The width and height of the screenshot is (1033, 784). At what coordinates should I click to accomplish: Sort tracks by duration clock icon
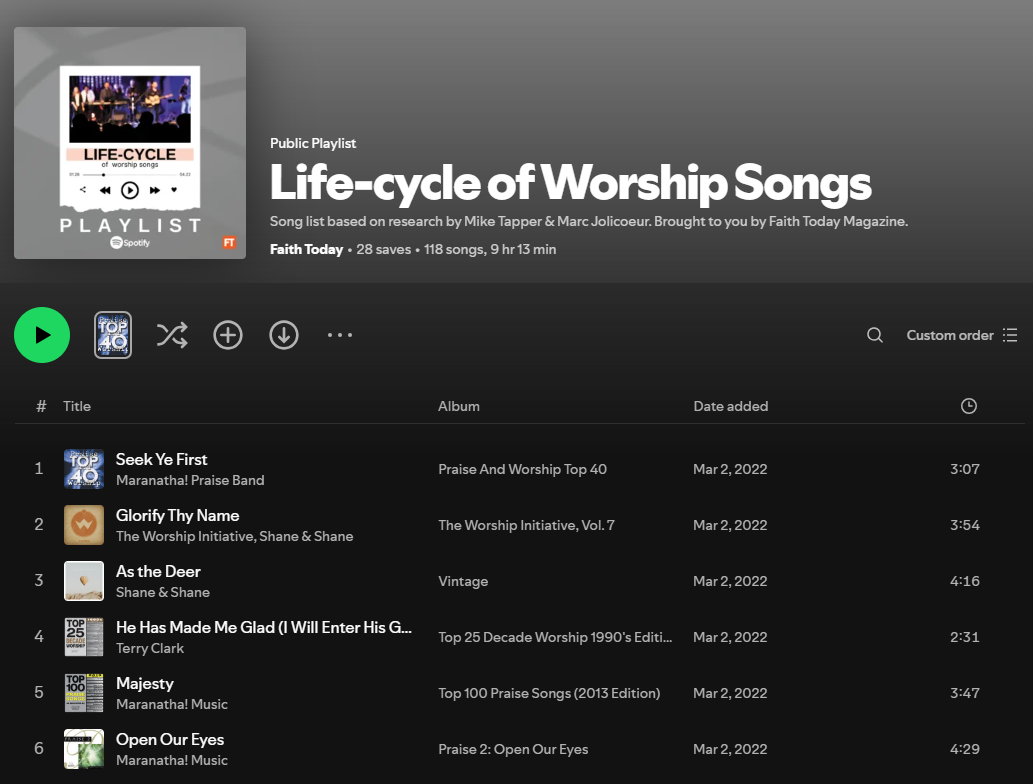click(x=968, y=406)
